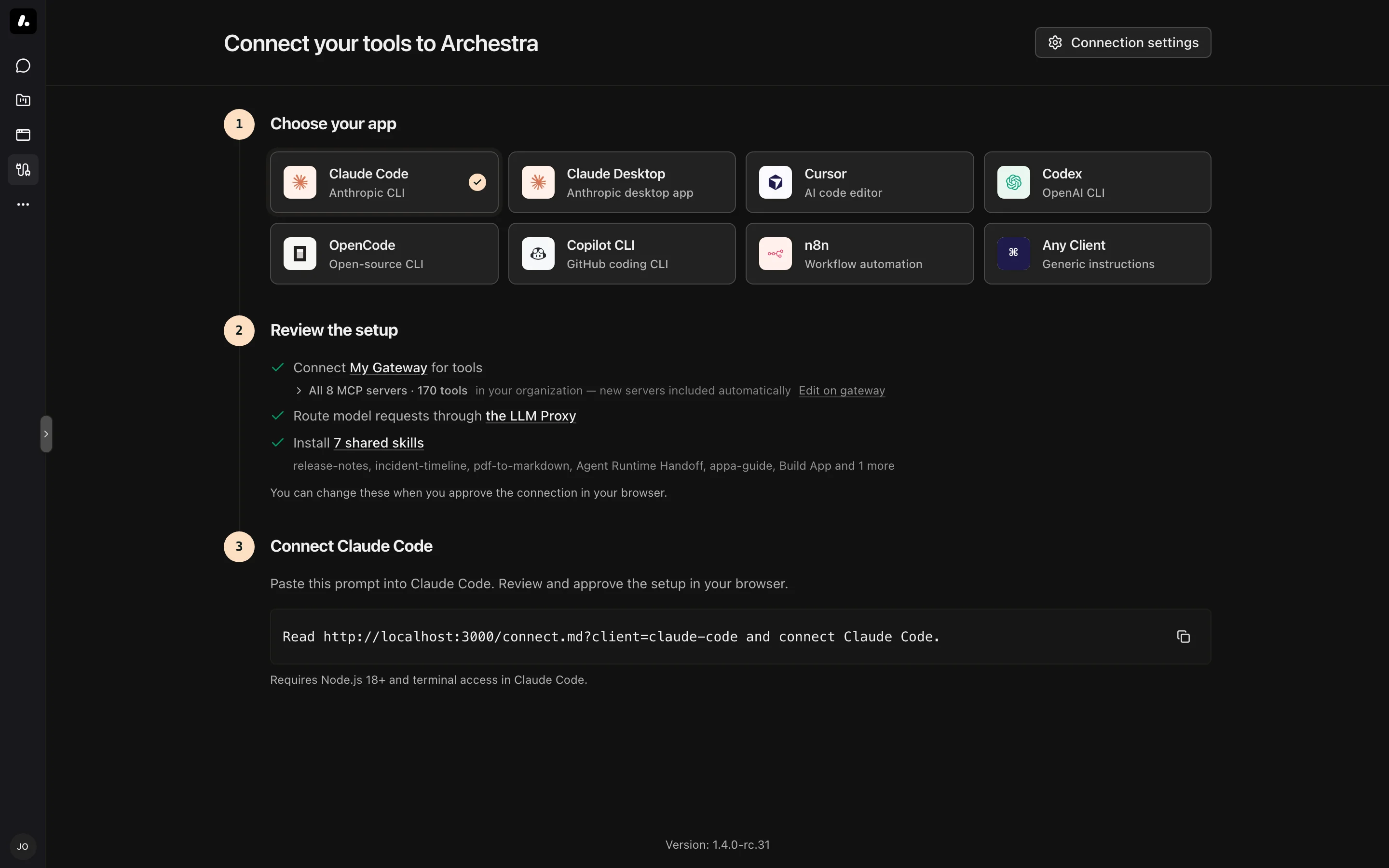Open the My Gateway link

point(389,367)
